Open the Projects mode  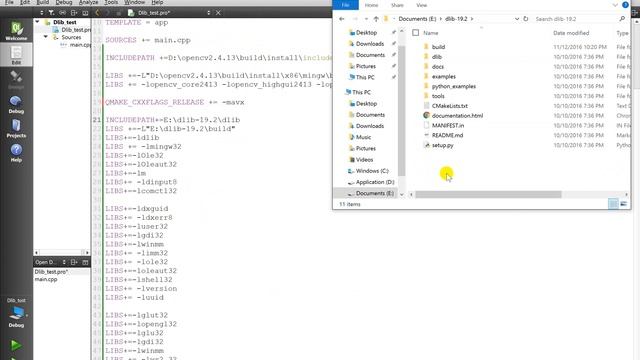(16, 128)
